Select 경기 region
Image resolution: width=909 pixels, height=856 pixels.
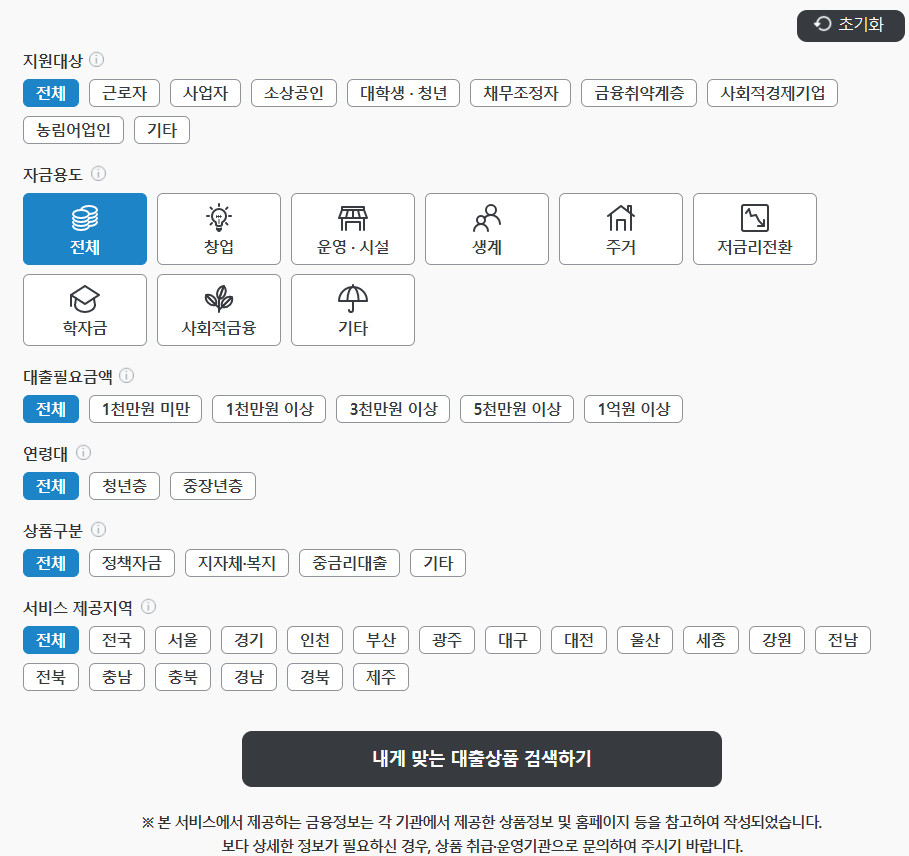(249, 640)
